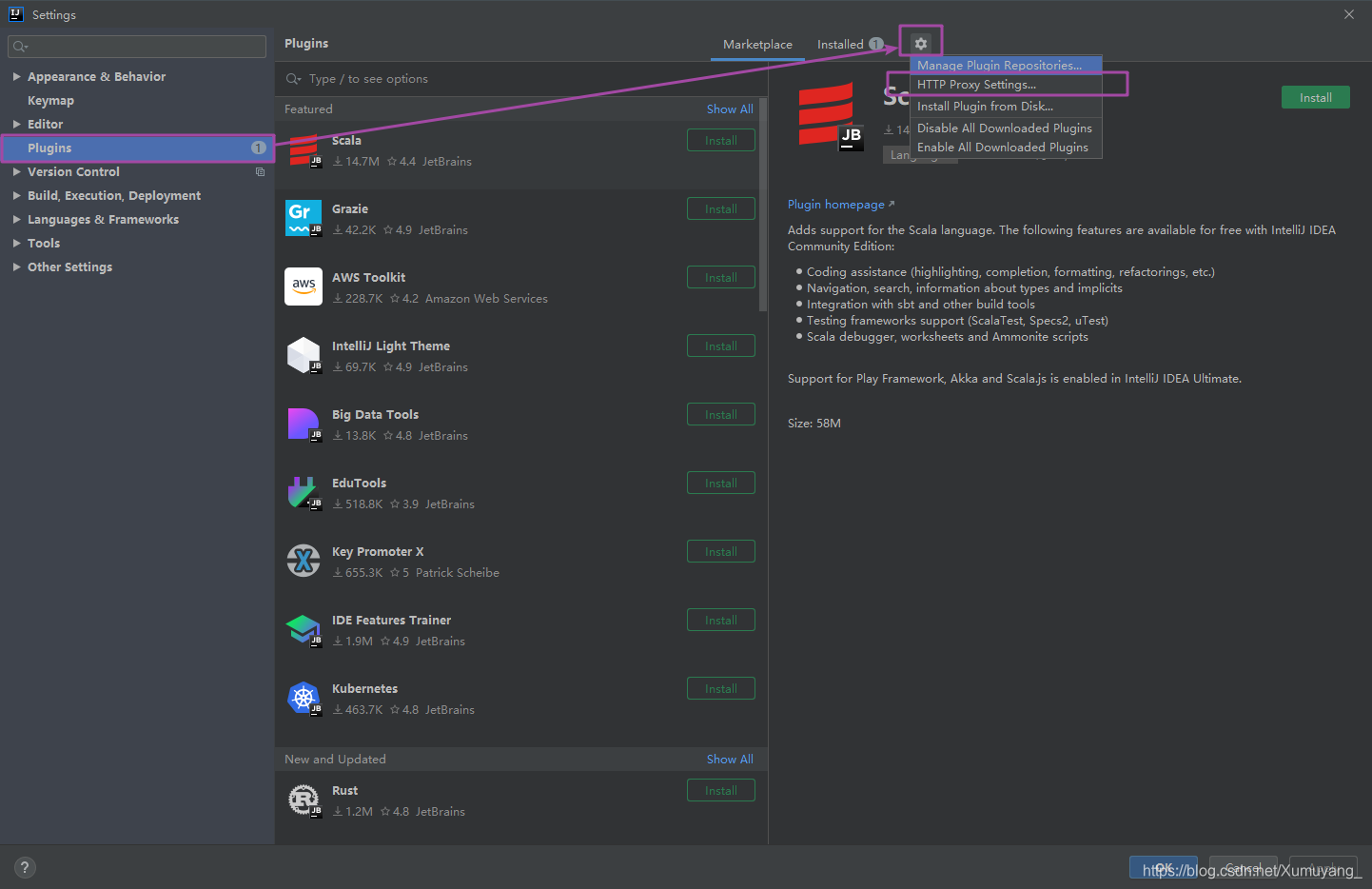Screen dimensions: 1372x889
Task: Expand Build, Execution, Deployment node
Action: [x=16, y=195]
